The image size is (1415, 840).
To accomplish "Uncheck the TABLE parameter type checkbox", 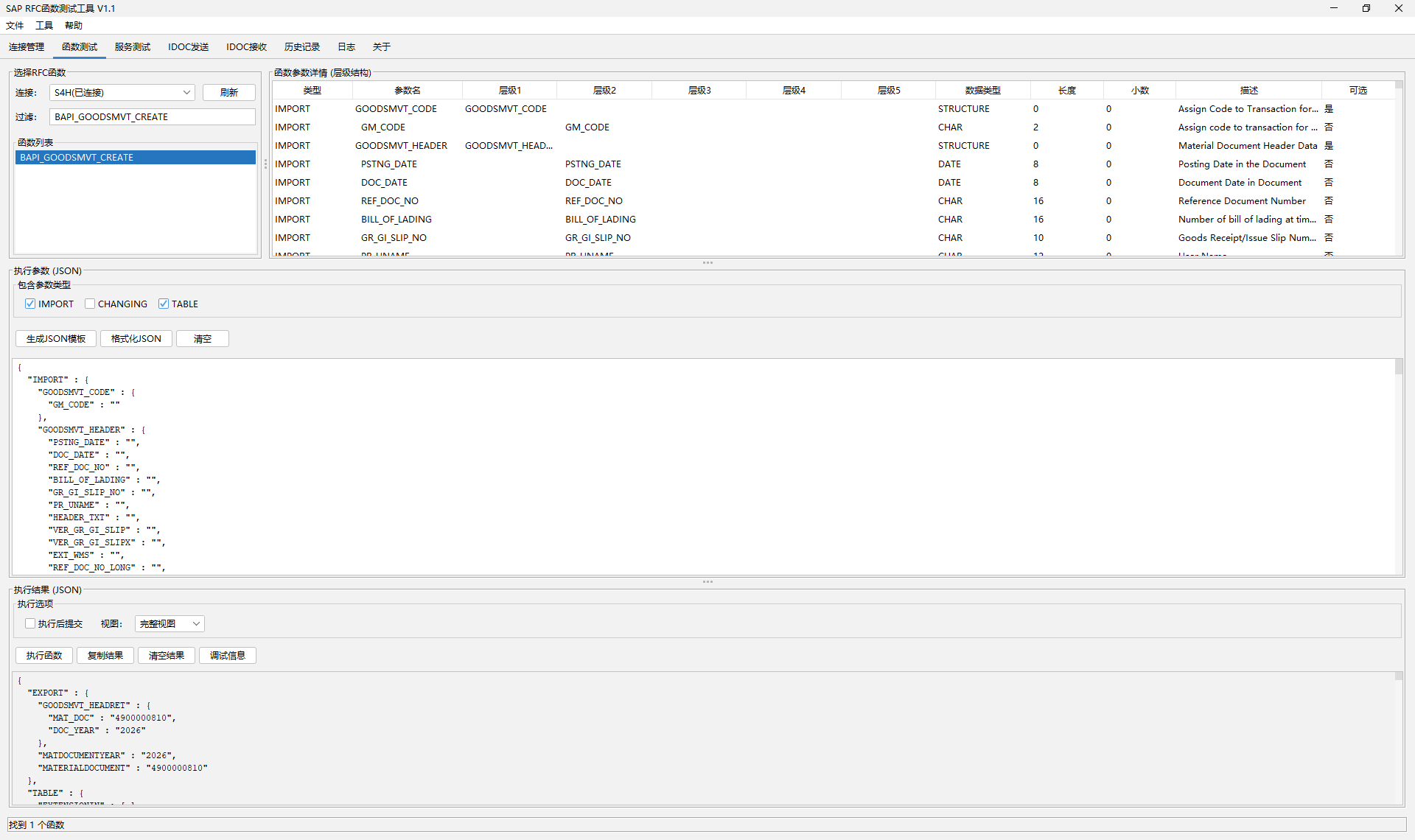I will tap(164, 304).
